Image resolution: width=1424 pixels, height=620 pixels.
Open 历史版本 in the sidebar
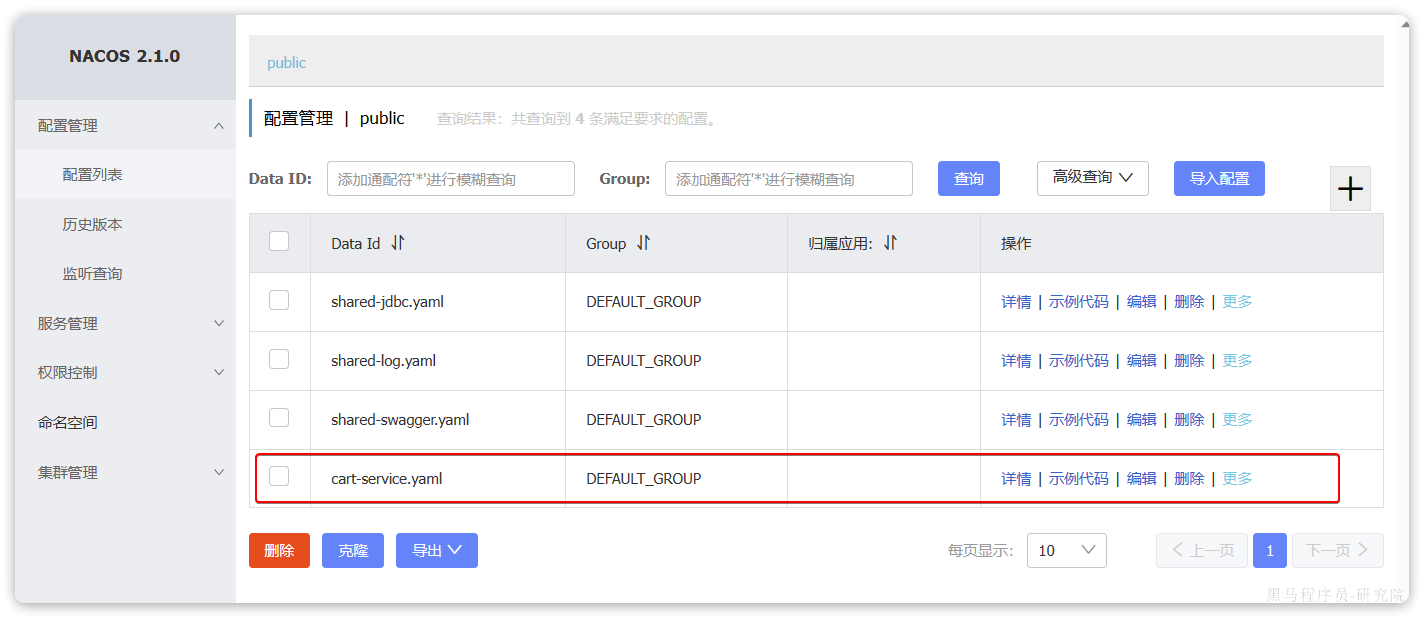coord(92,224)
